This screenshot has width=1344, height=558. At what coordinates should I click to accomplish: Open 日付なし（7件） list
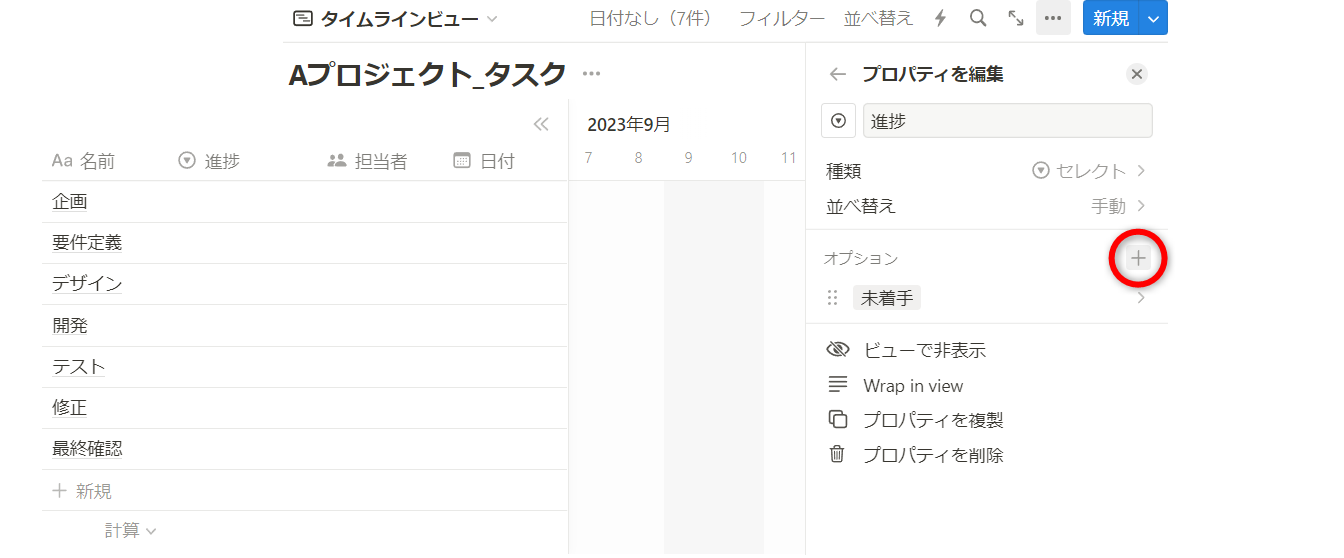pyautogui.click(x=651, y=18)
